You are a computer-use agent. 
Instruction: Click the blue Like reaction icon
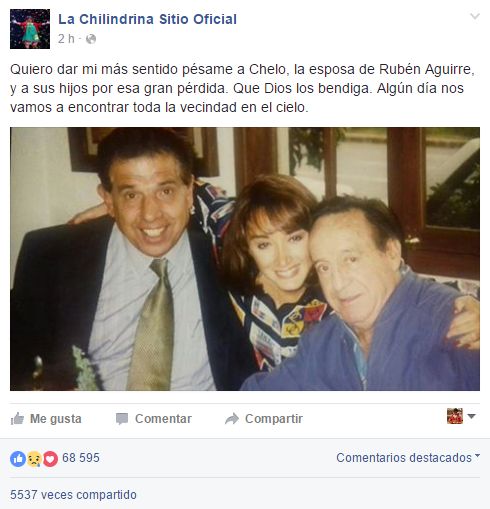pyautogui.click(x=18, y=459)
